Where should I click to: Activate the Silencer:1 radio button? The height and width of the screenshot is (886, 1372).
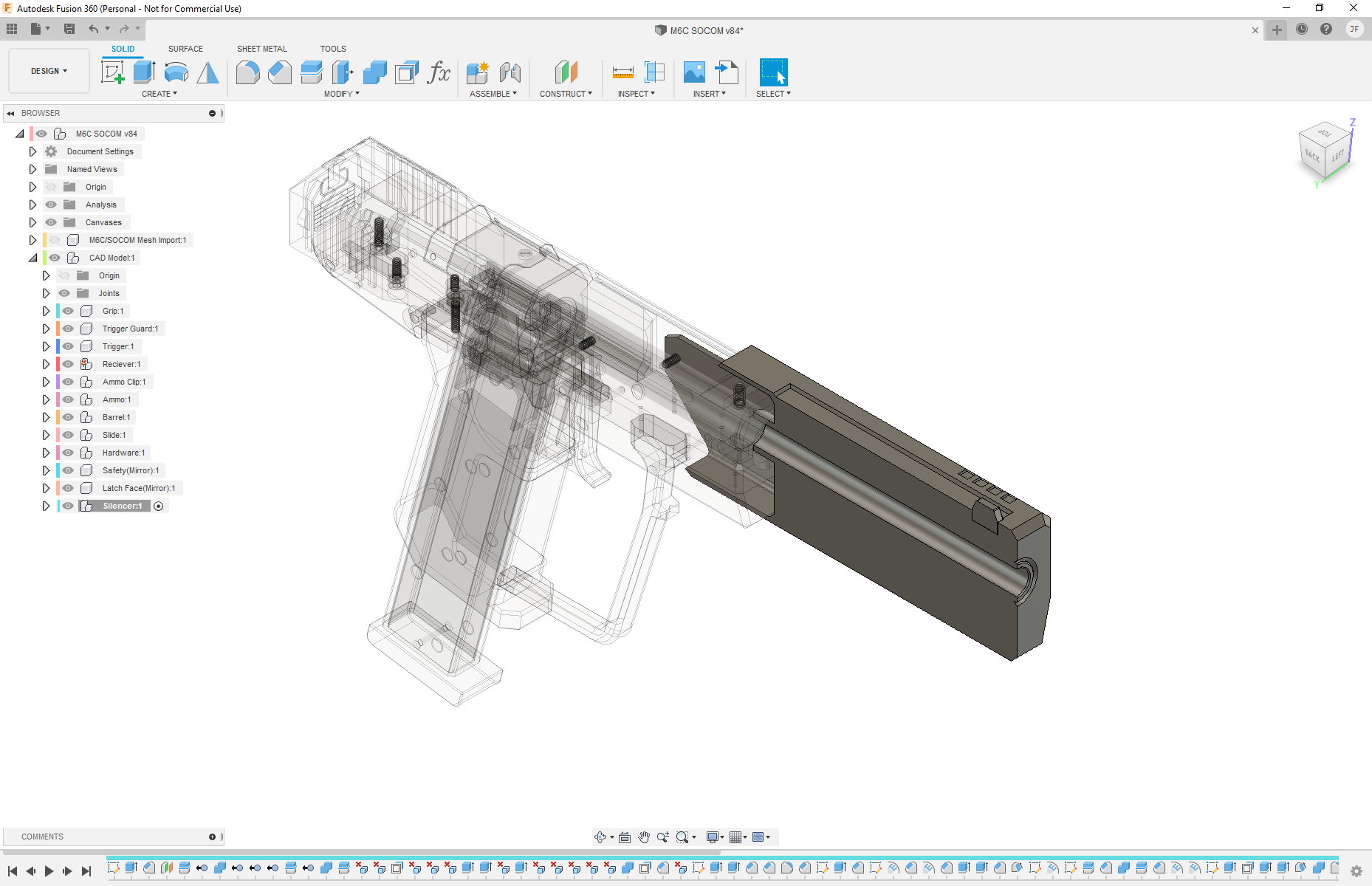pos(158,506)
